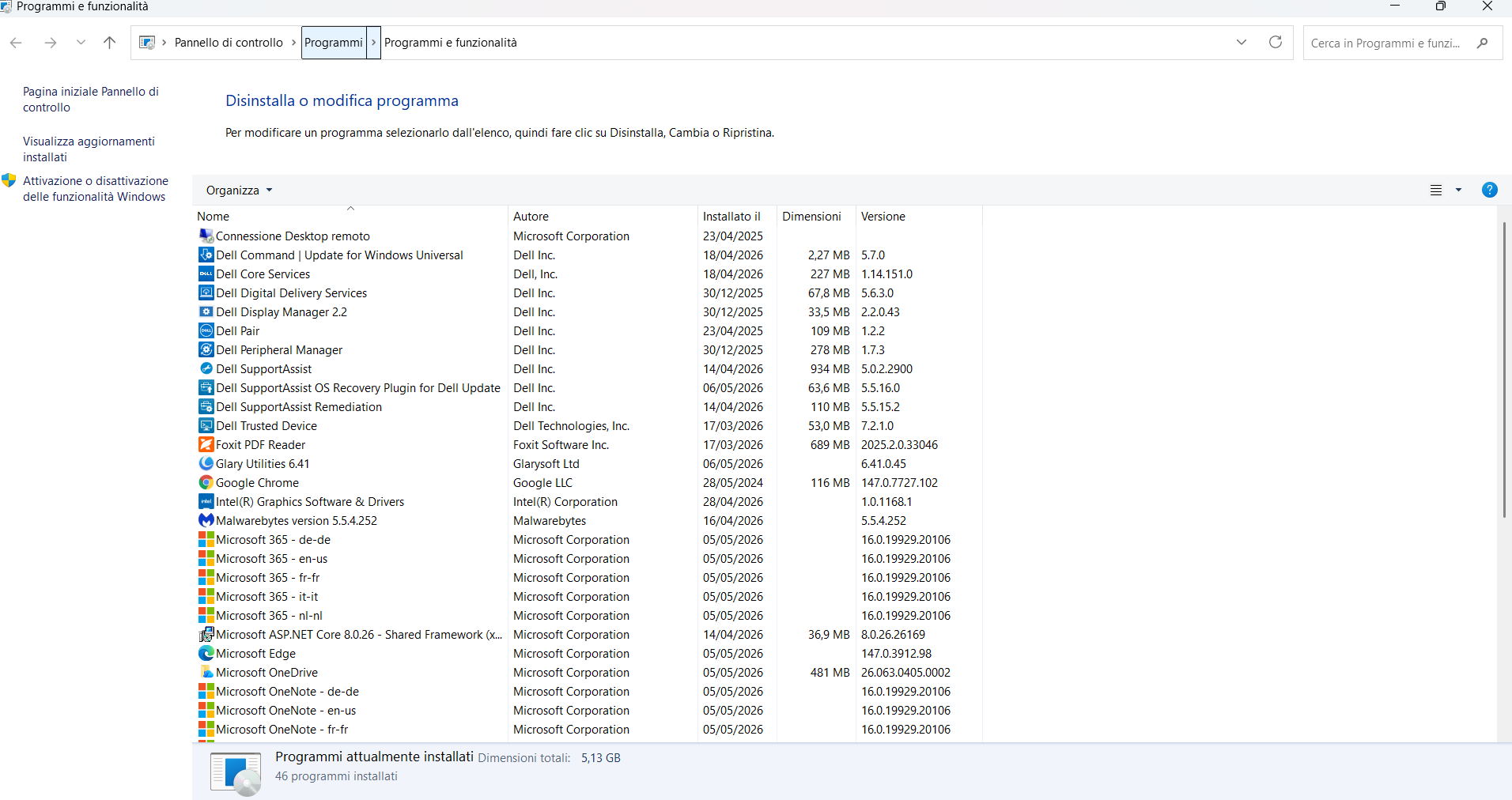Refresh the programs list
The width and height of the screenshot is (1512, 800).
click(1275, 42)
